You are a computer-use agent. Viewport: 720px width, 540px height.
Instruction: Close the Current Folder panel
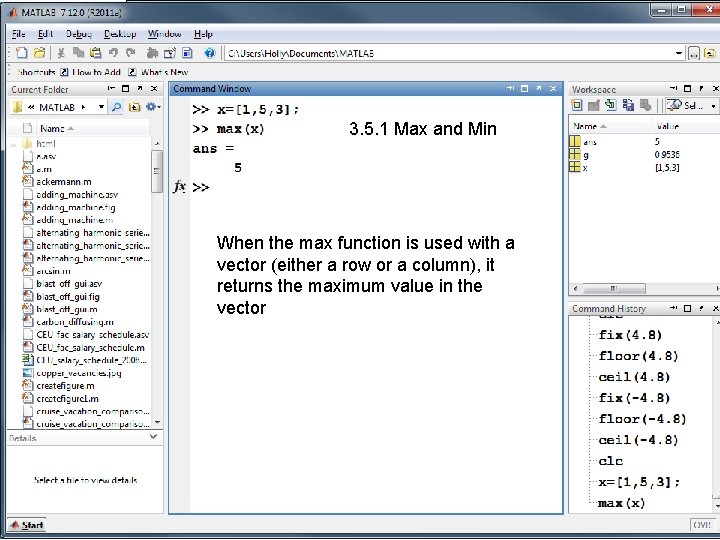tap(154, 89)
